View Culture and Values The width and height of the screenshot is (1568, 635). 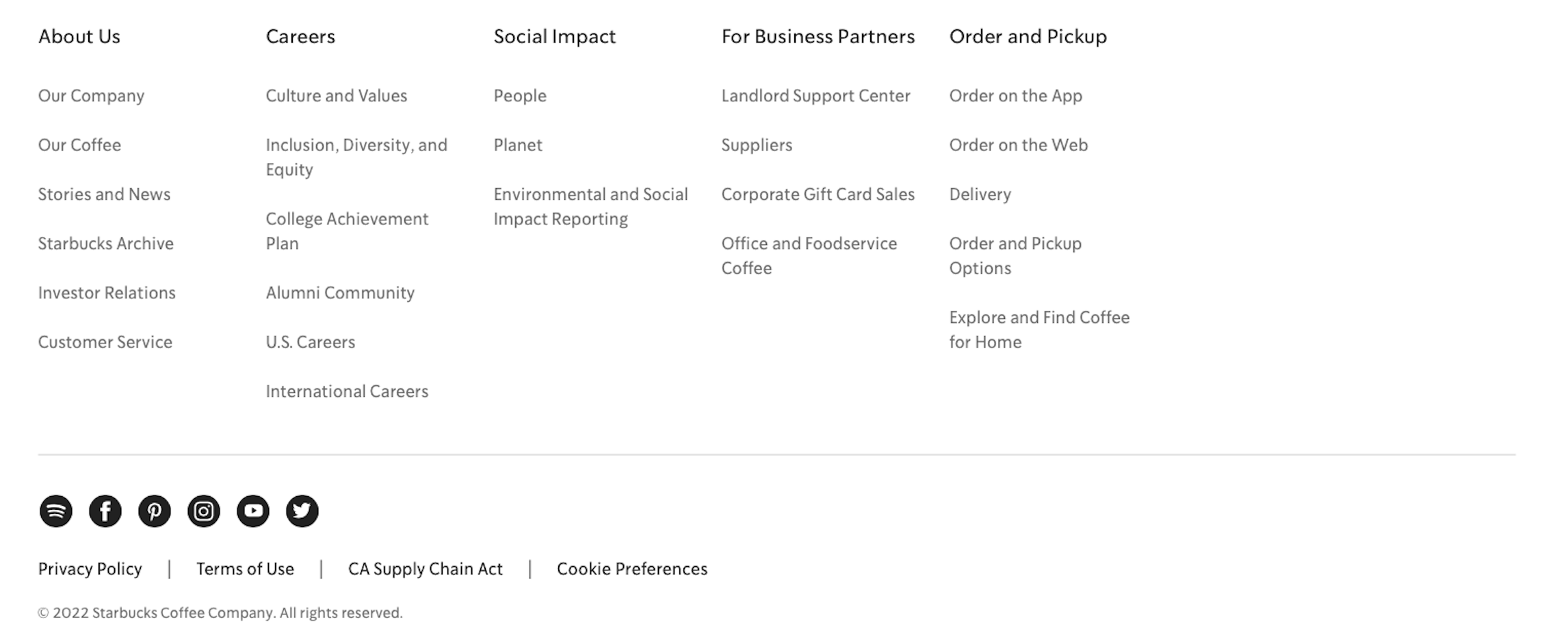point(336,96)
